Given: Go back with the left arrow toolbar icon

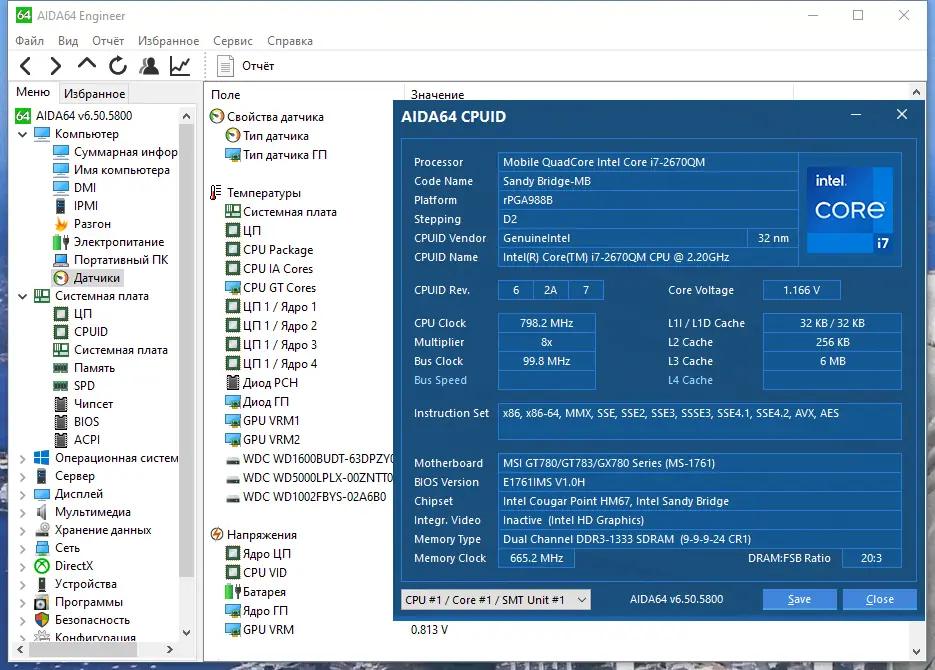Looking at the screenshot, I should pyautogui.click(x=25, y=66).
